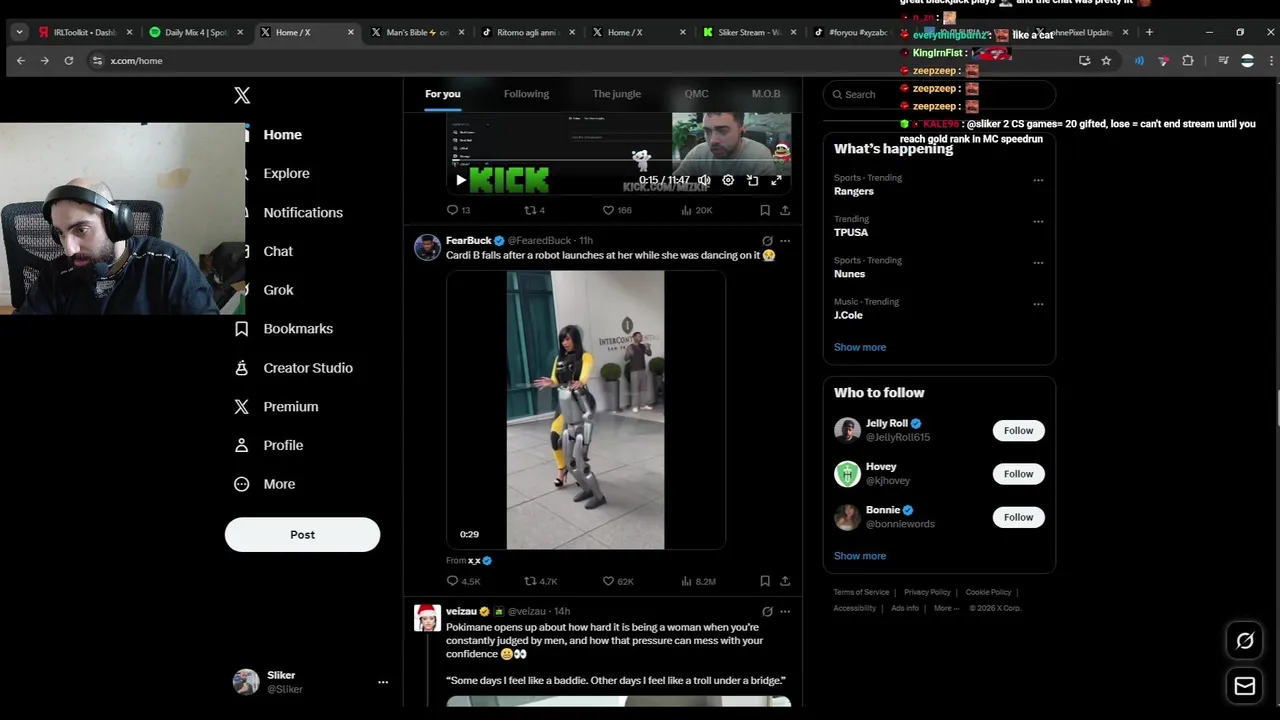This screenshot has height=720, width=1280.
Task: Repost the post with 4 reposts
Action: [535, 210]
